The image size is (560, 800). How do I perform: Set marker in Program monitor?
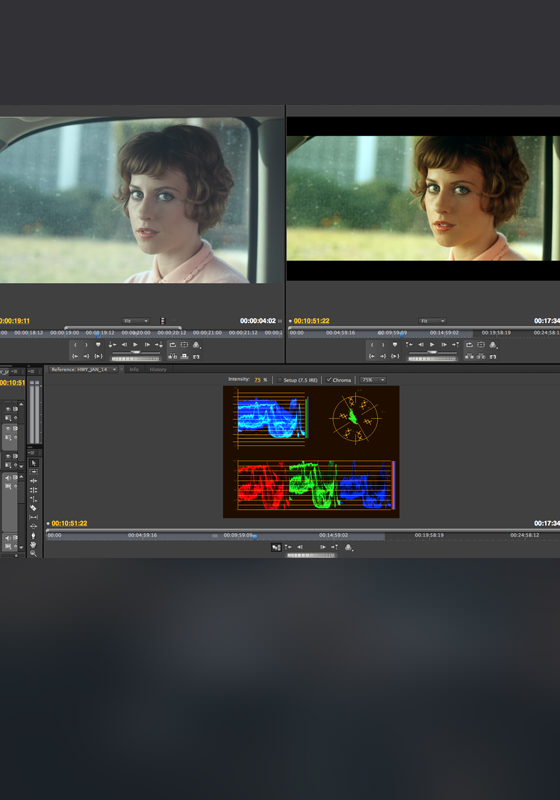(395, 344)
